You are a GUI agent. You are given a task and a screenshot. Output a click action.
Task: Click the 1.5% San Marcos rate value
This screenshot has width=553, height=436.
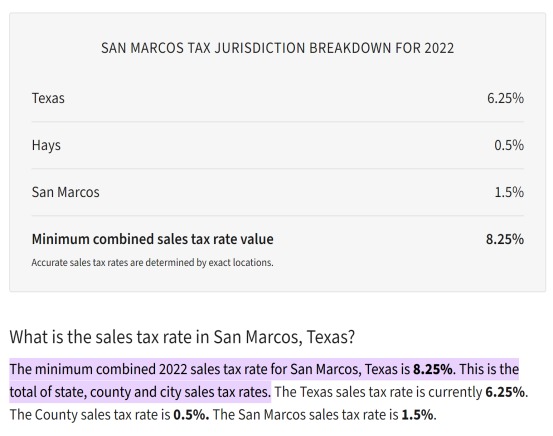pyautogui.click(x=509, y=192)
